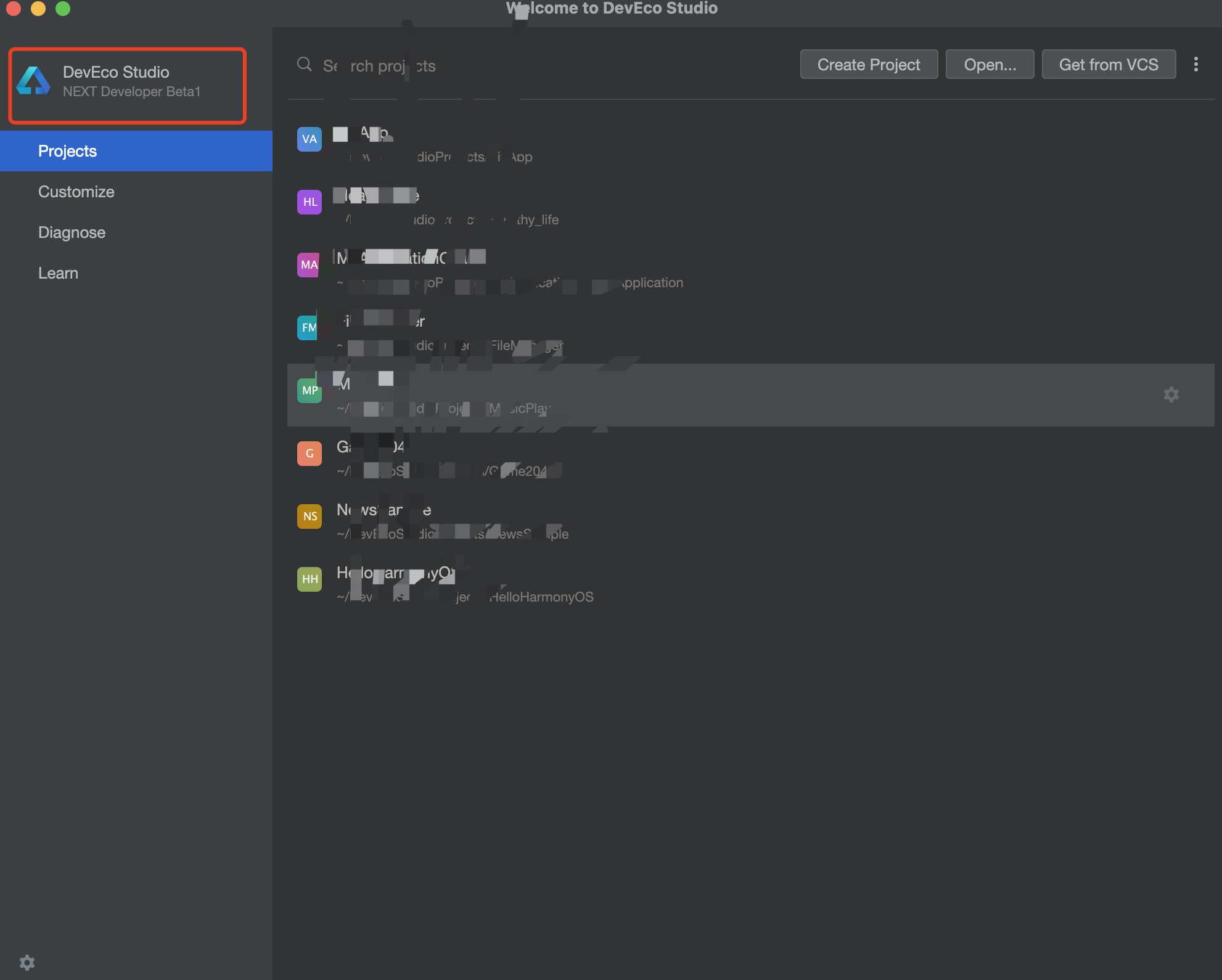Switch to the Customize tab

pos(76,192)
